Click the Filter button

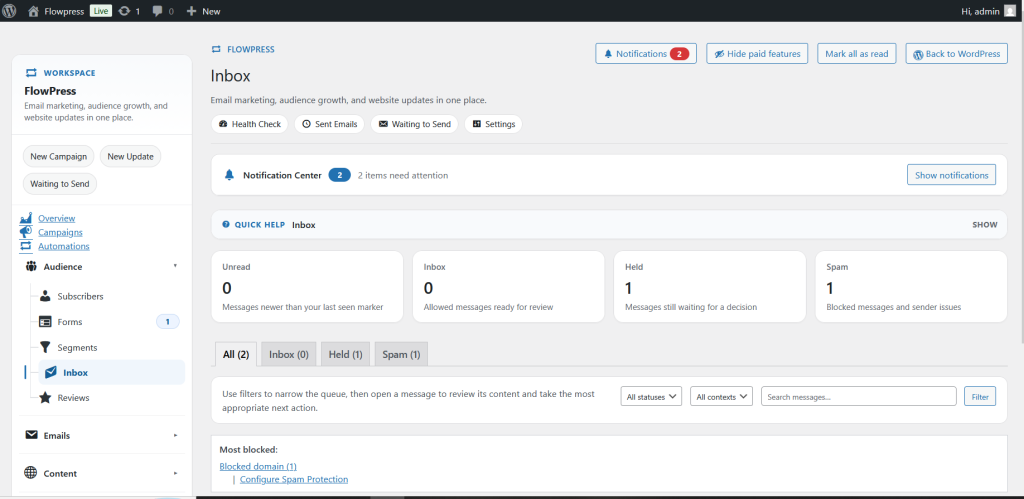point(980,396)
